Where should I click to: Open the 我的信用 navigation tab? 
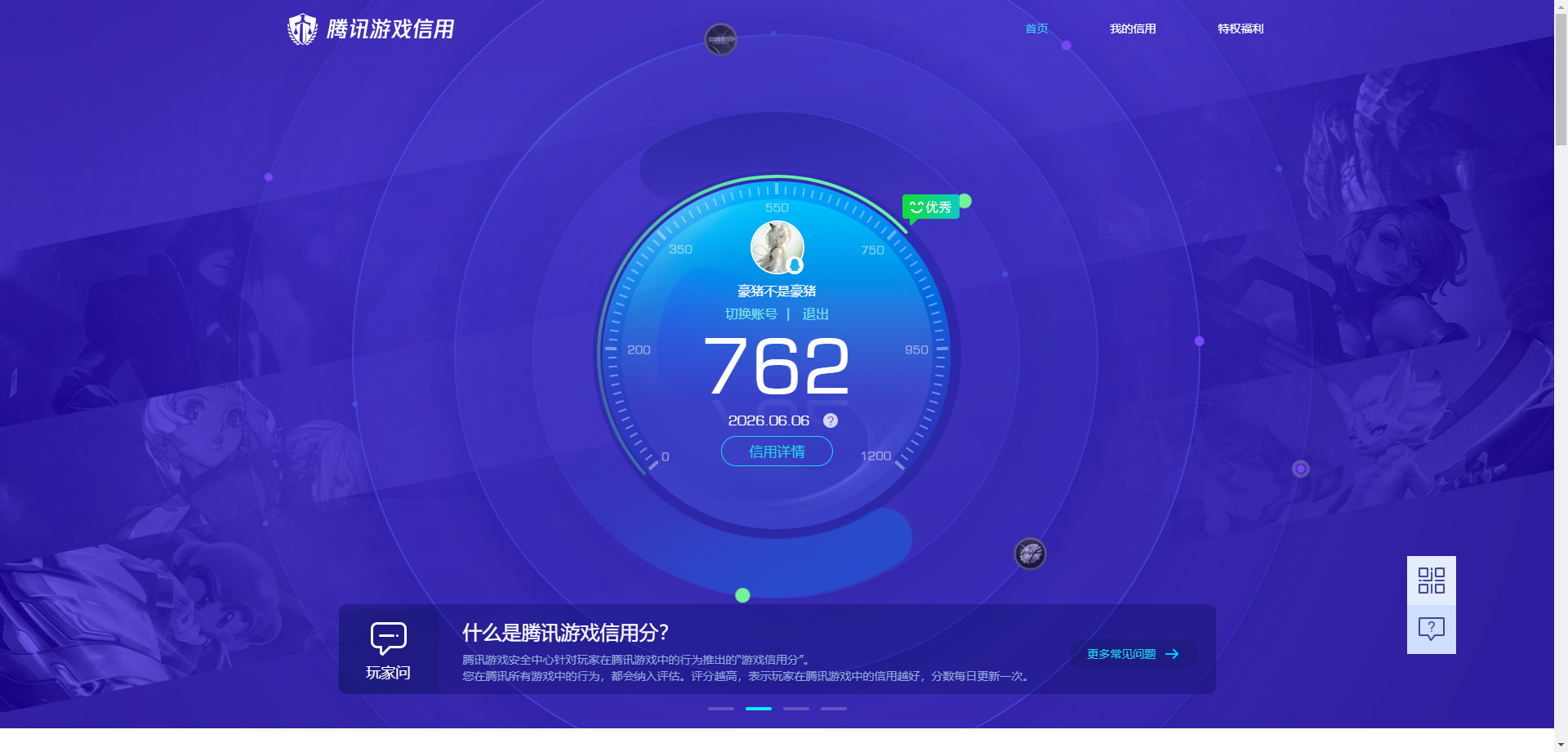pos(1133,29)
